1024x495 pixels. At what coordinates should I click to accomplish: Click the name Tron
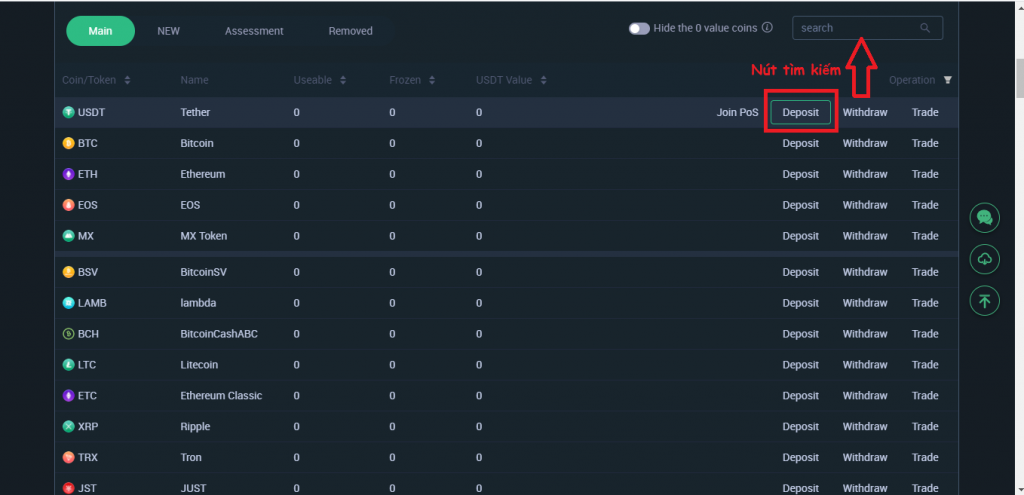pyautogui.click(x=191, y=458)
